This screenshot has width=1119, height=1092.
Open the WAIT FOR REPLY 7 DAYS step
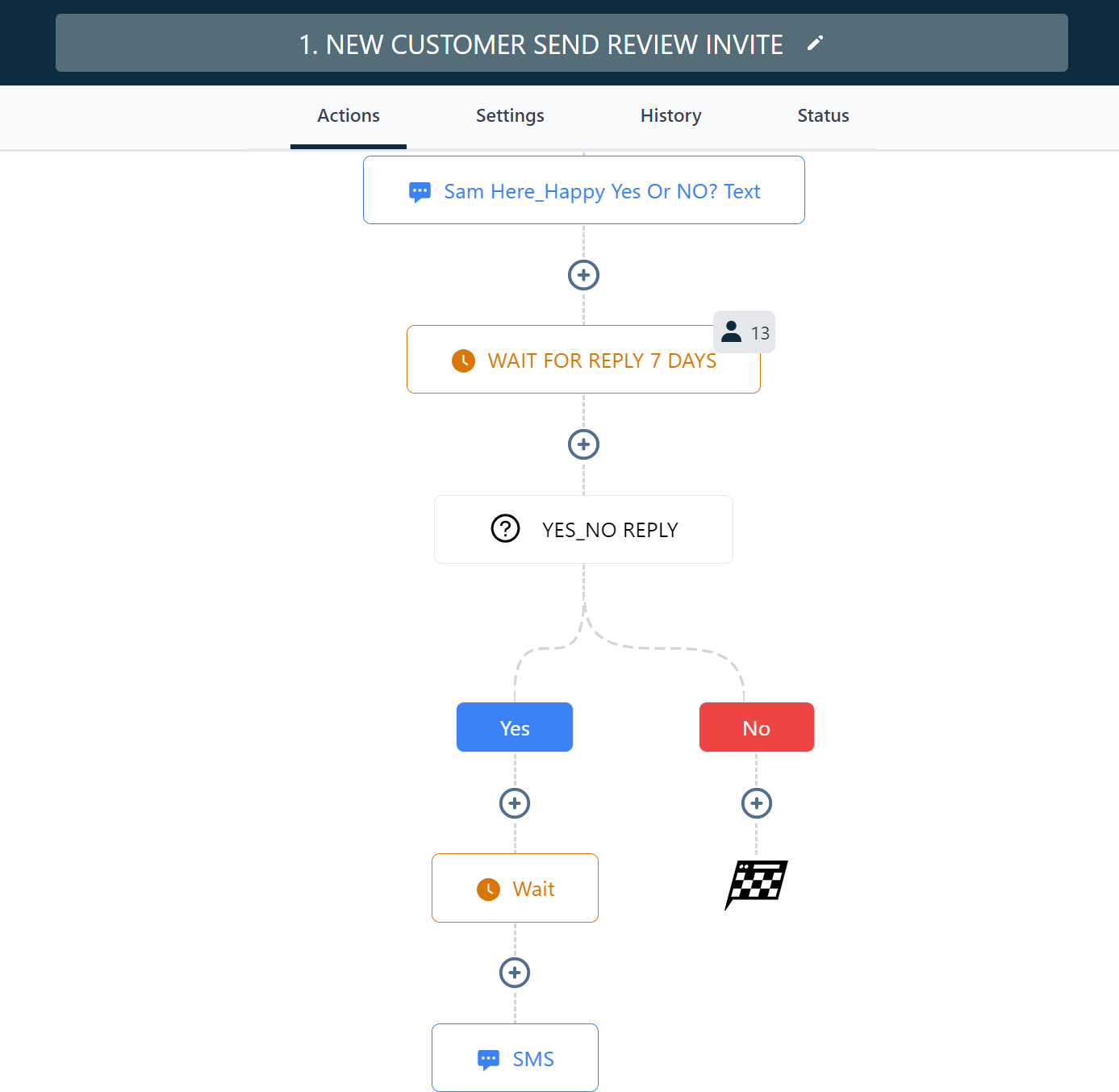pos(583,360)
